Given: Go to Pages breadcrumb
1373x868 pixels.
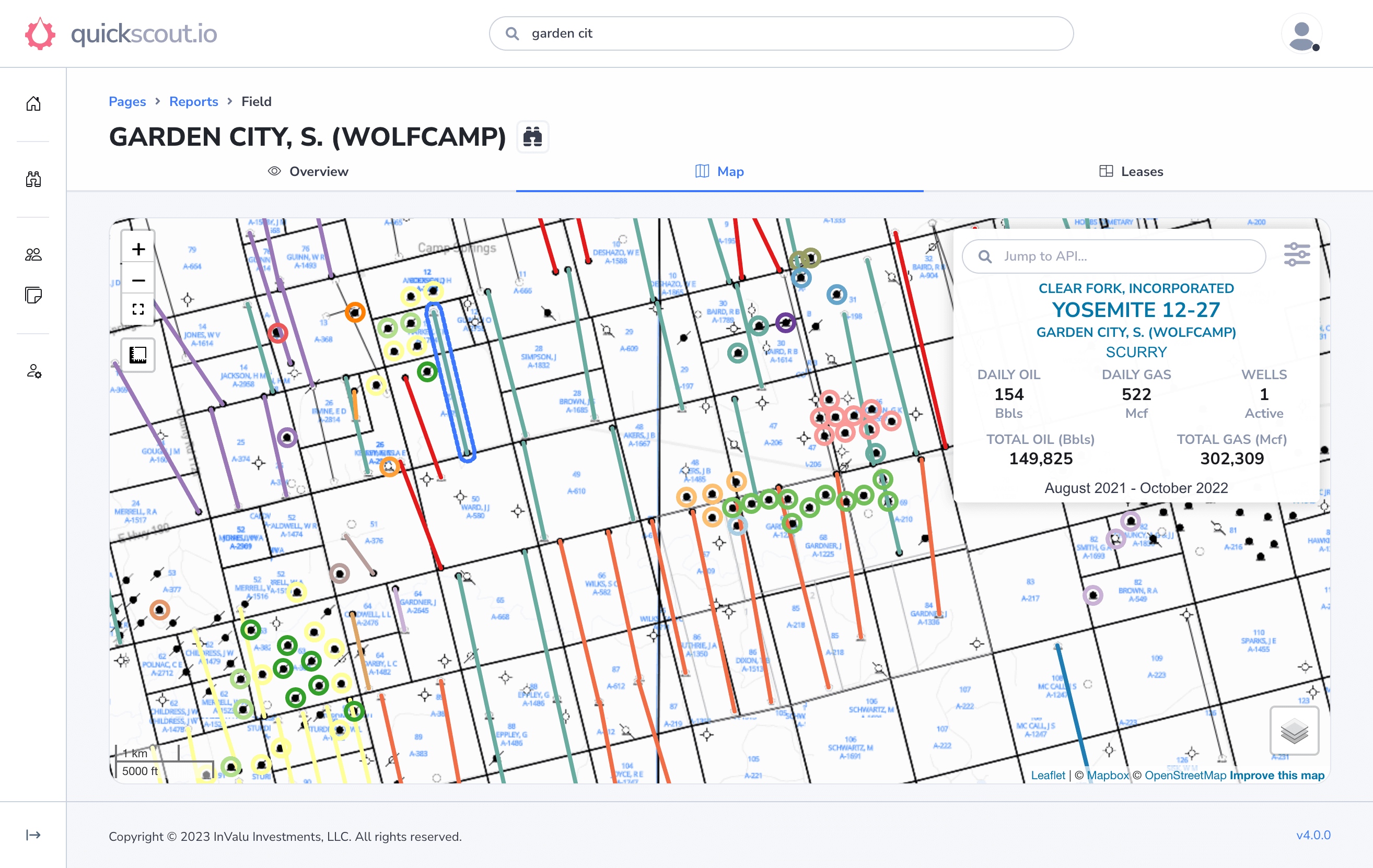Looking at the screenshot, I should [x=127, y=101].
